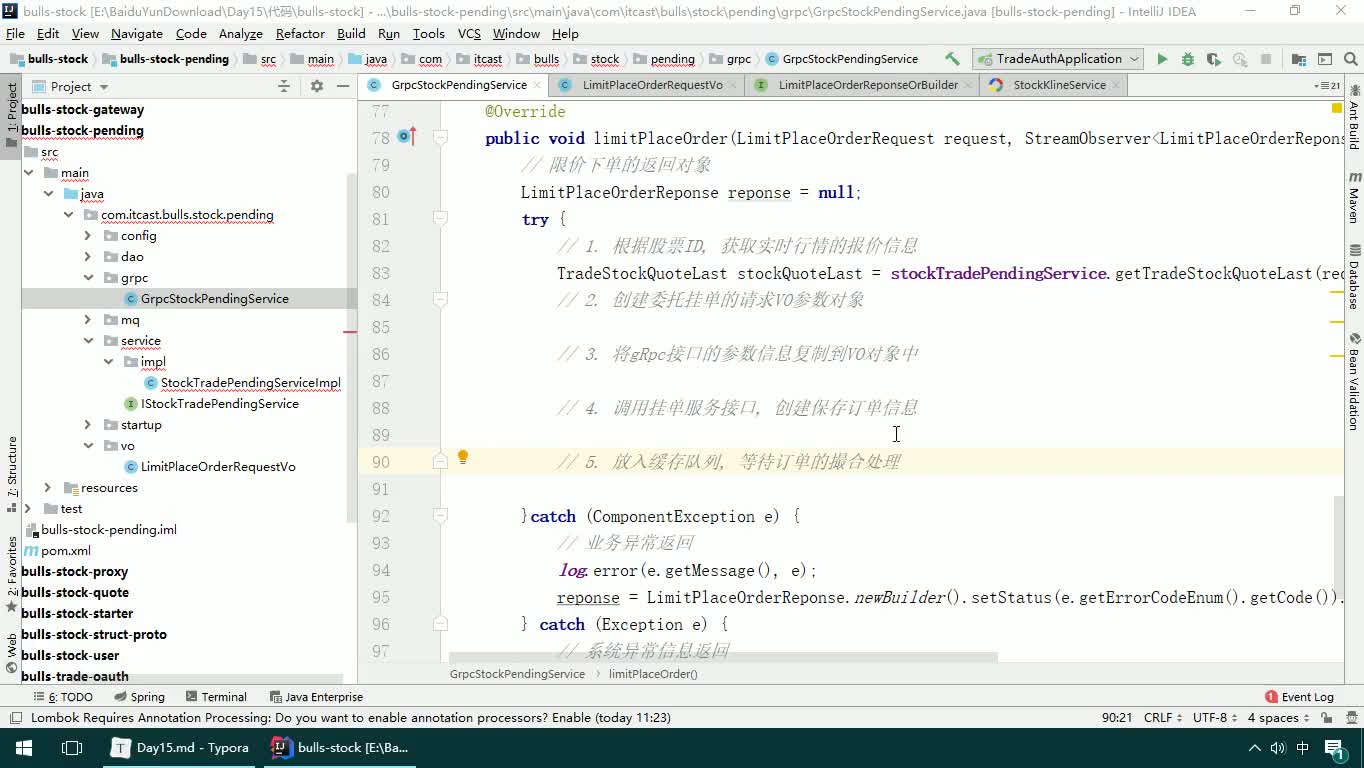This screenshot has height=768, width=1364.
Task: Click the override gutter icon on line 78
Action: click(x=406, y=136)
